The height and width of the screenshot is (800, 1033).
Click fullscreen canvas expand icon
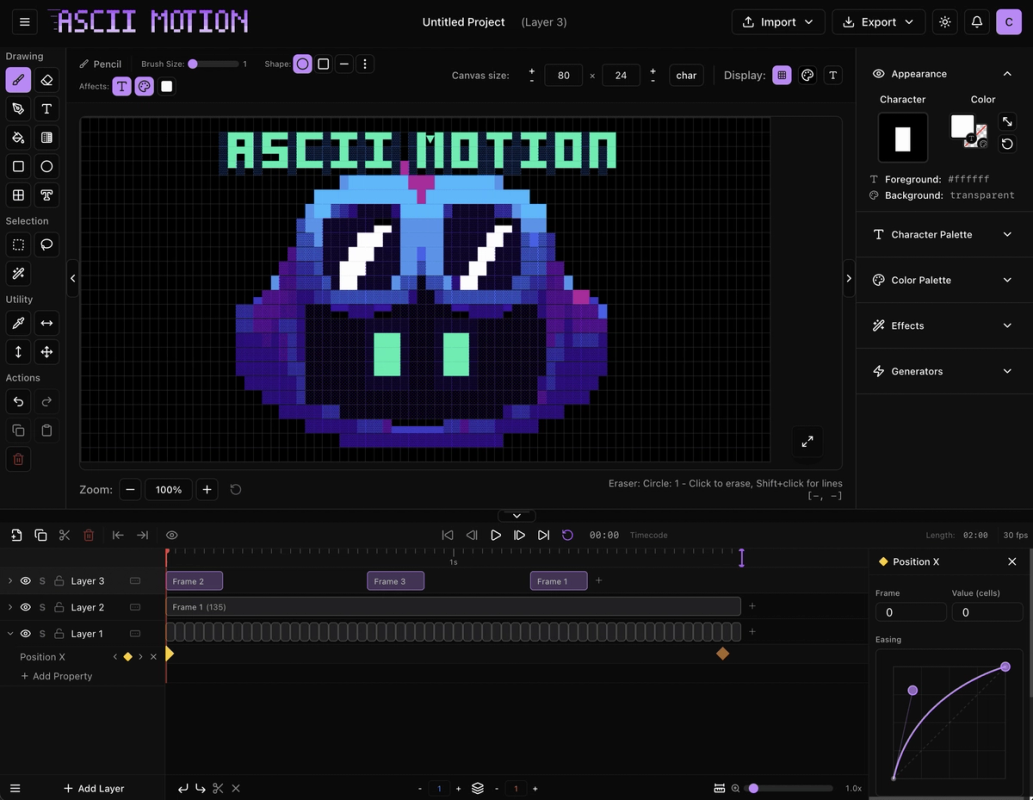click(x=807, y=442)
